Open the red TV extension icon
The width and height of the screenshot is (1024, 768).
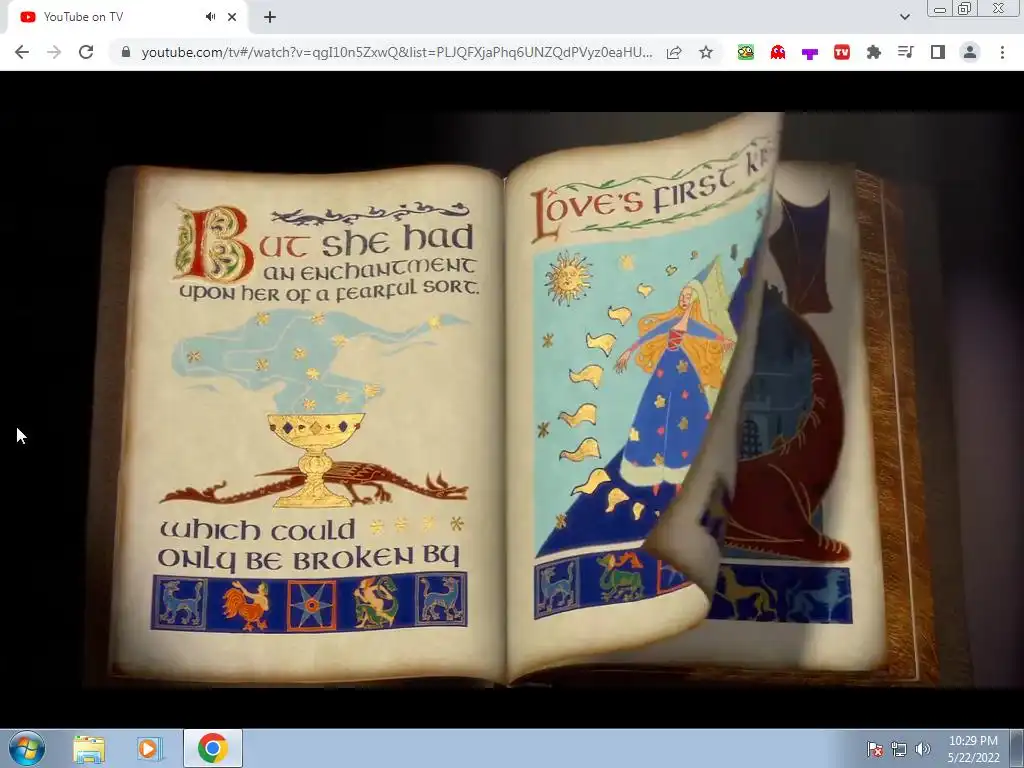point(842,52)
